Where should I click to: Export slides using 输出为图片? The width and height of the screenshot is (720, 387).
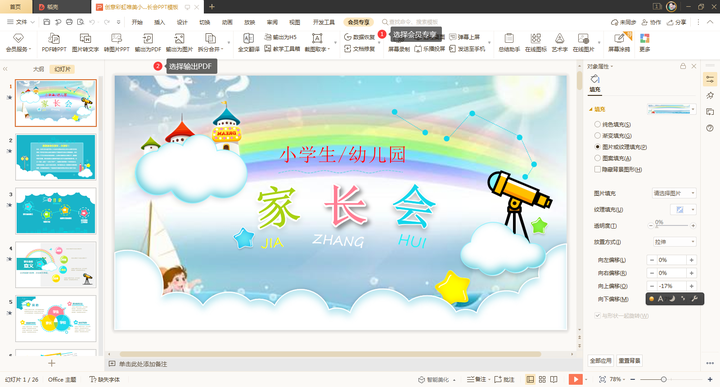pos(179,42)
